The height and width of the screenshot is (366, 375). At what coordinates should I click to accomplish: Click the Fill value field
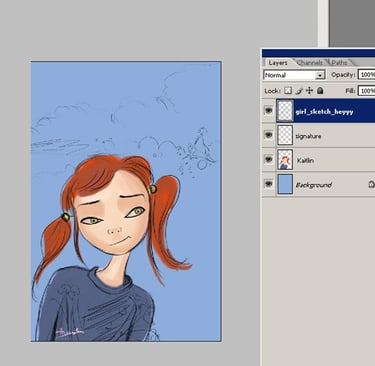tap(366, 91)
